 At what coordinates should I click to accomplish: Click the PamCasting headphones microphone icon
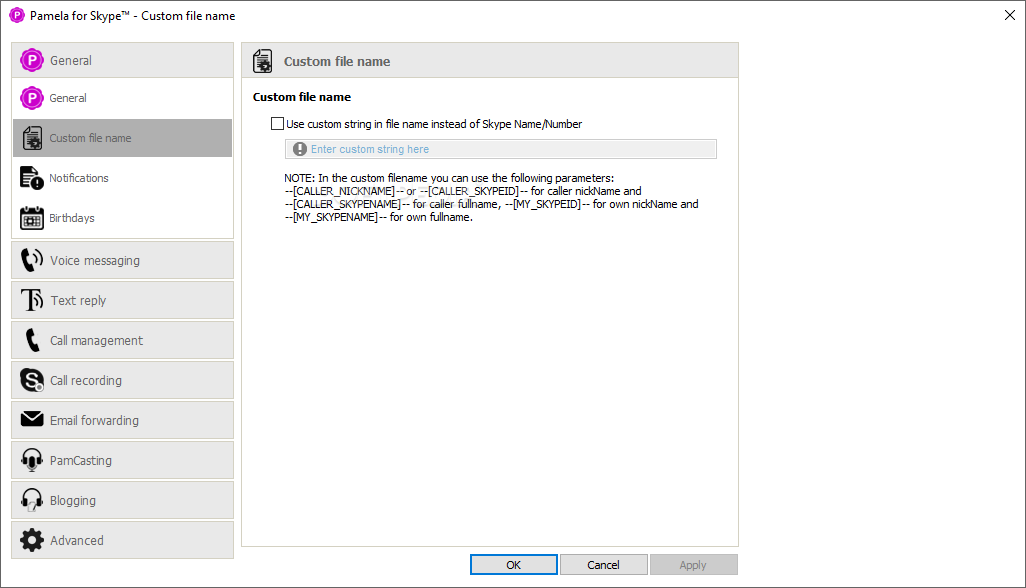pyautogui.click(x=31, y=460)
